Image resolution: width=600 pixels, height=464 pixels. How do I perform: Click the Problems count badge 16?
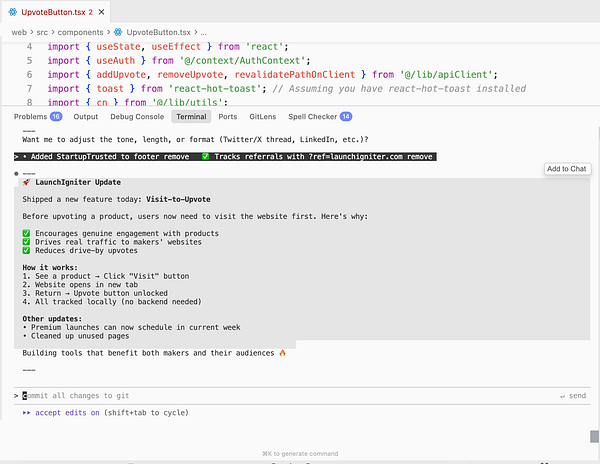(56, 117)
